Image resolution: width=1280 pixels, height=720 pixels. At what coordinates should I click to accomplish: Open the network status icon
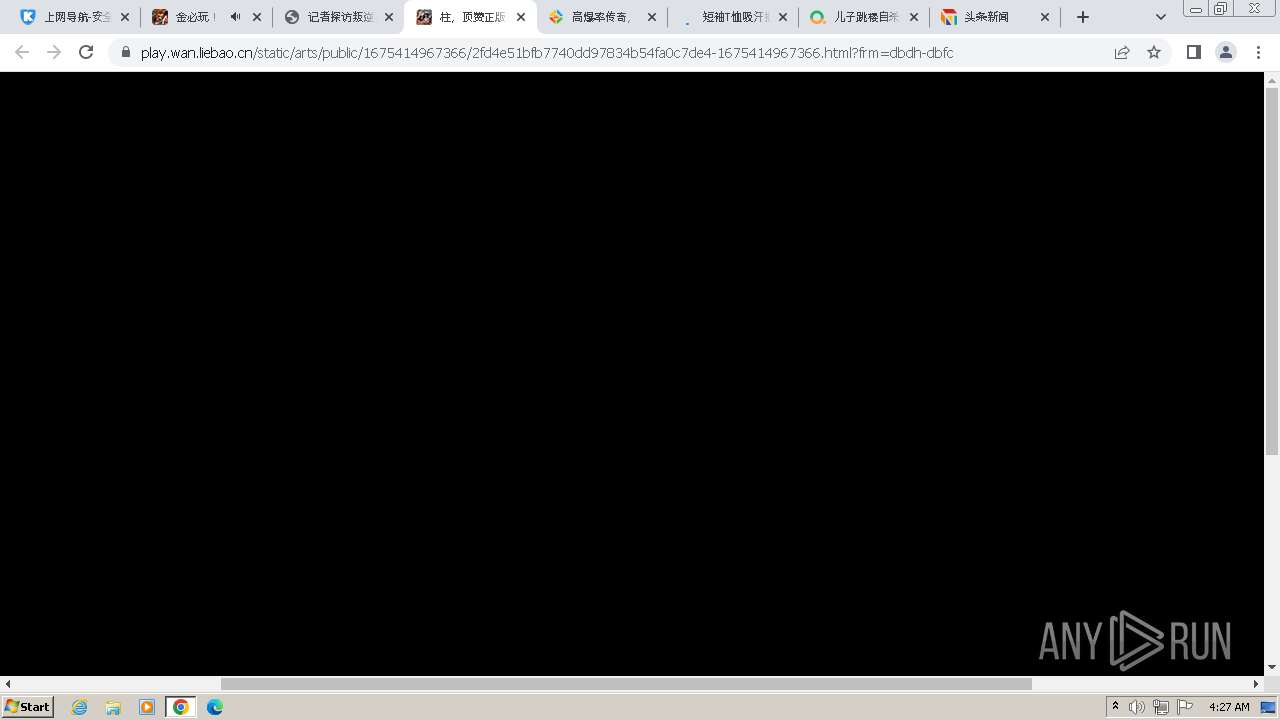[1161, 707]
